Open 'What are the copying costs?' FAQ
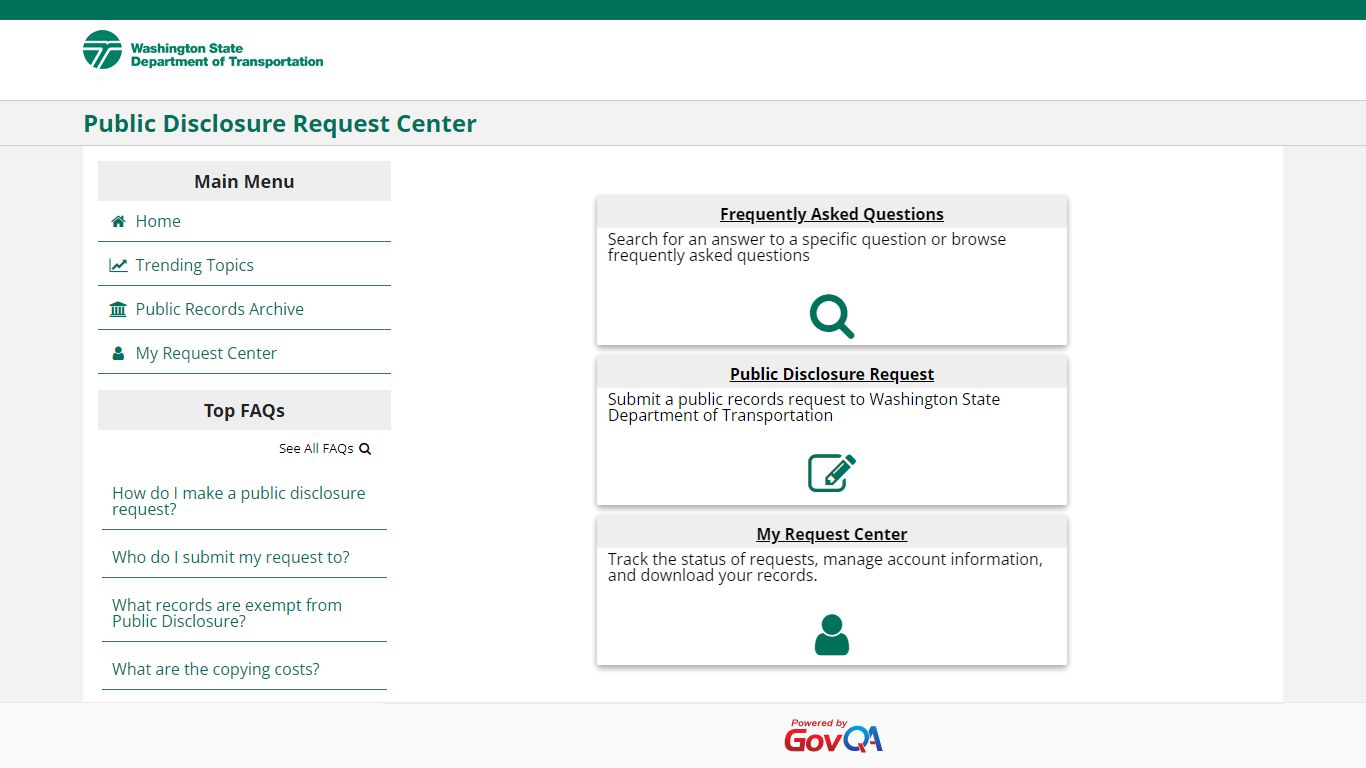This screenshot has height=768, width=1366. pyautogui.click(x=244, y=669)
